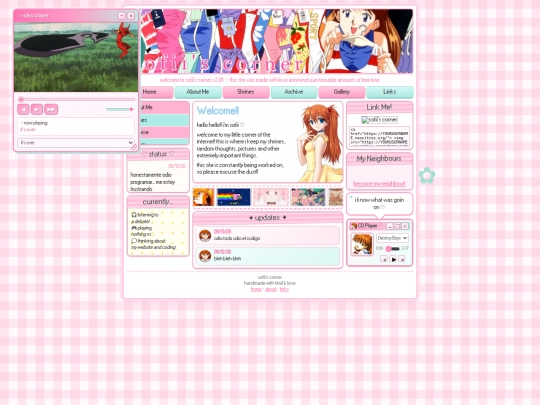Click the 'Link Me!' panel header
This screenshot has width=540, height=405.
(379, 107)
